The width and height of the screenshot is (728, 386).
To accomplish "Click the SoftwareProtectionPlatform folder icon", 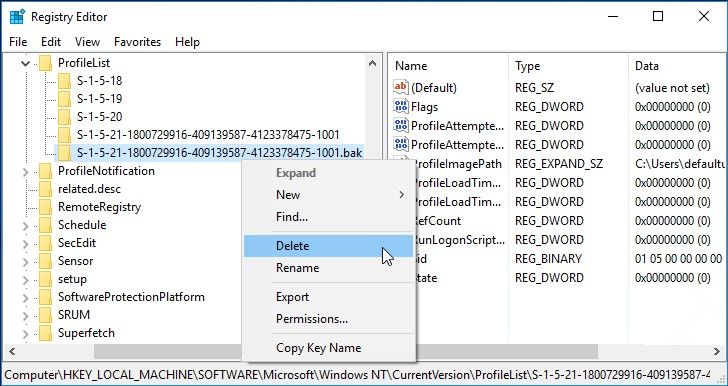I will [46, 297].
